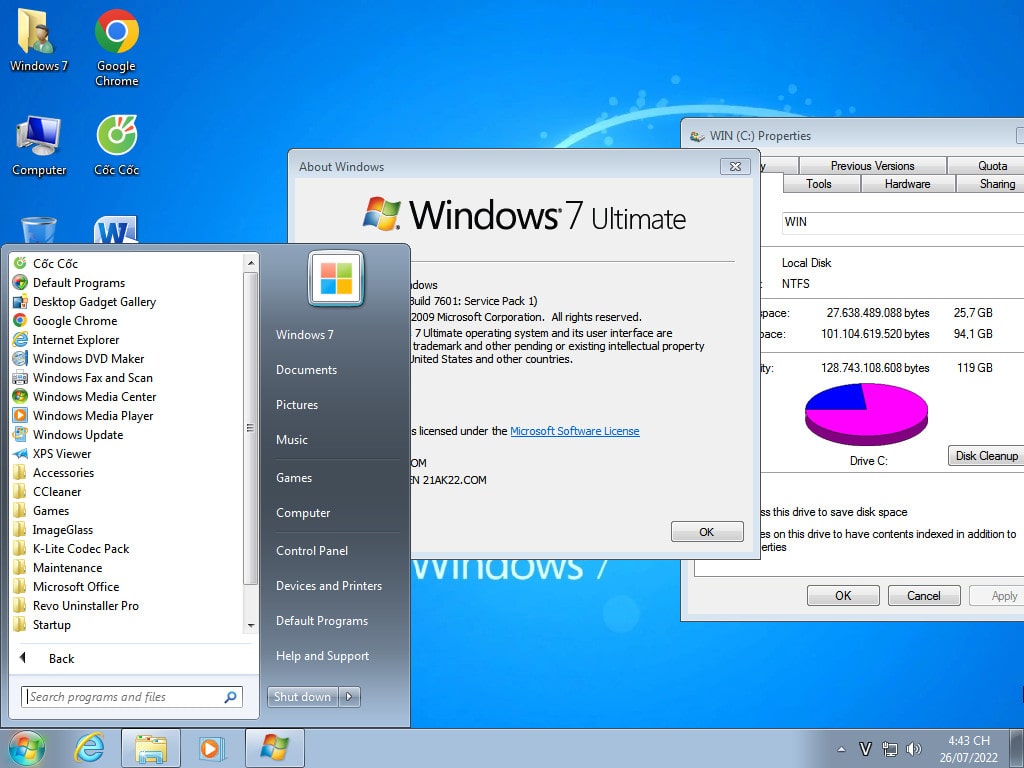Click the Start orb on taskbar

click(x=27, y=748)
